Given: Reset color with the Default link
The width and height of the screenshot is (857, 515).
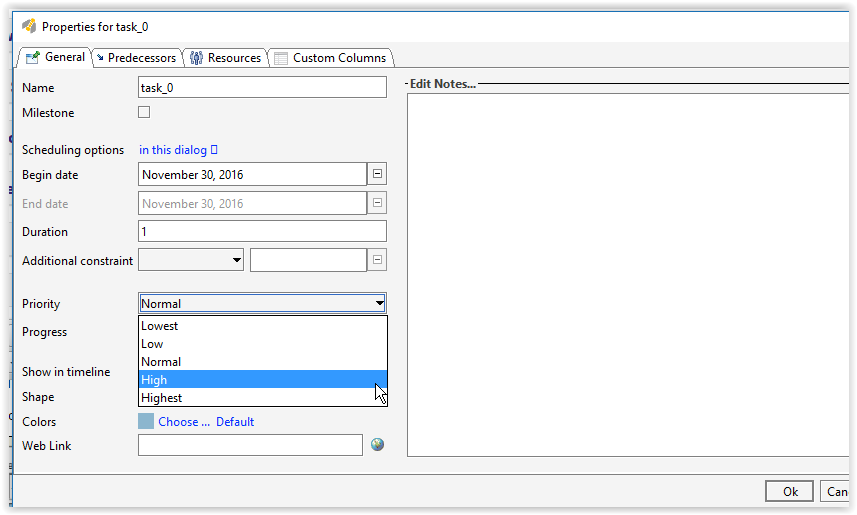Looking at the screenshot, I should pos(235,422).
